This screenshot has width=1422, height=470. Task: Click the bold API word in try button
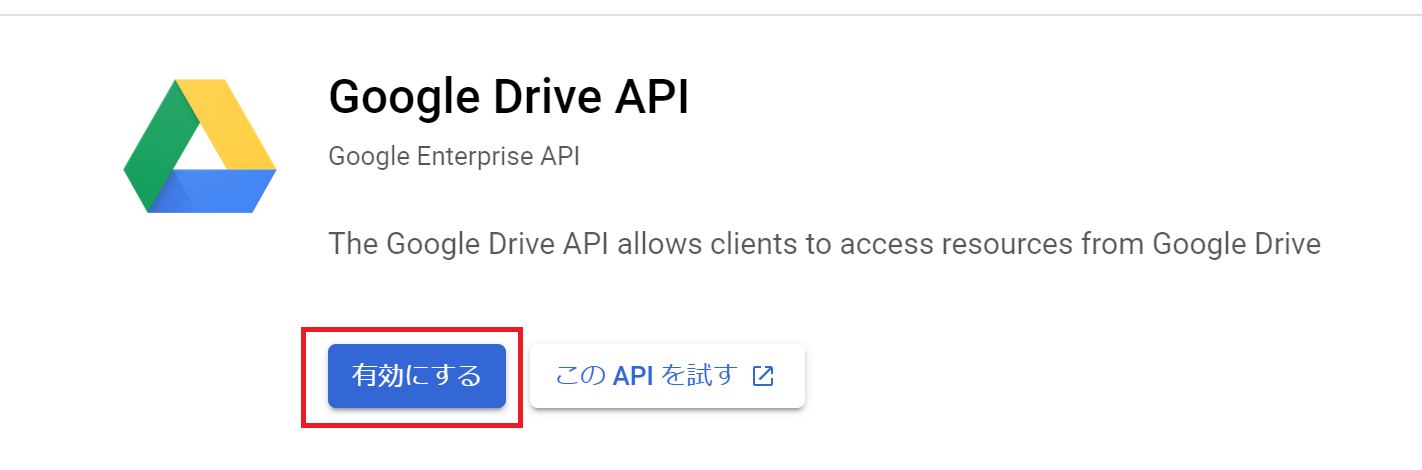632,376
